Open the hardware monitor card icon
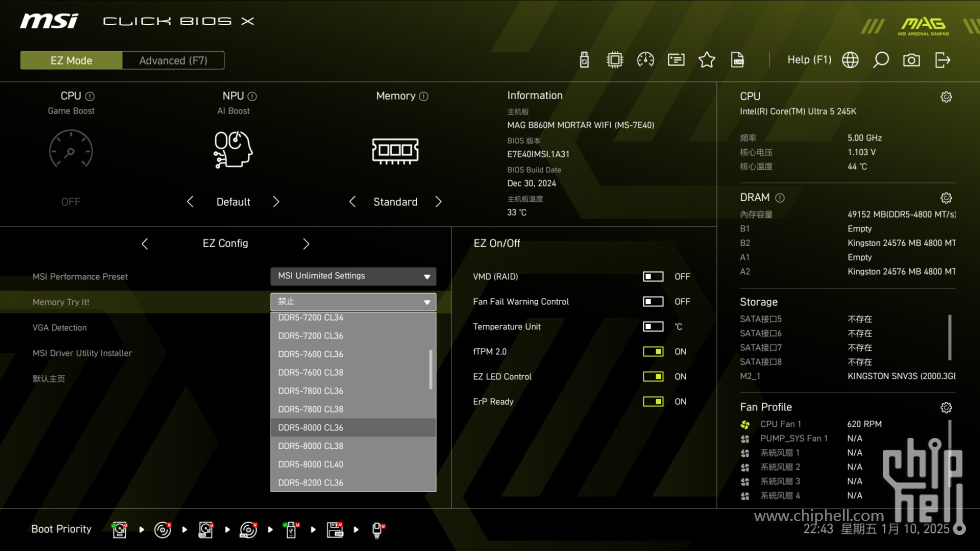This screenshot has height=551, width=980. pos(676,60)
